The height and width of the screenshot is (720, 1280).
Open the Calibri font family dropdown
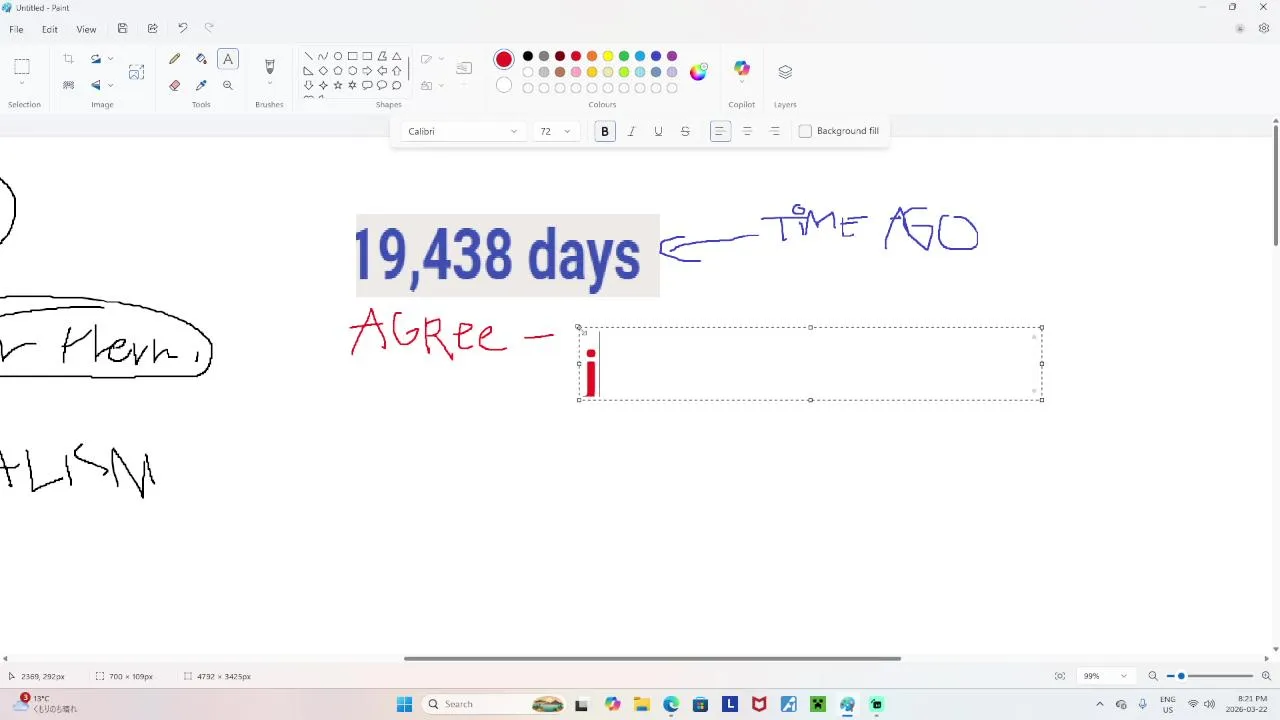pyautogui.click(x=462, y=131)
